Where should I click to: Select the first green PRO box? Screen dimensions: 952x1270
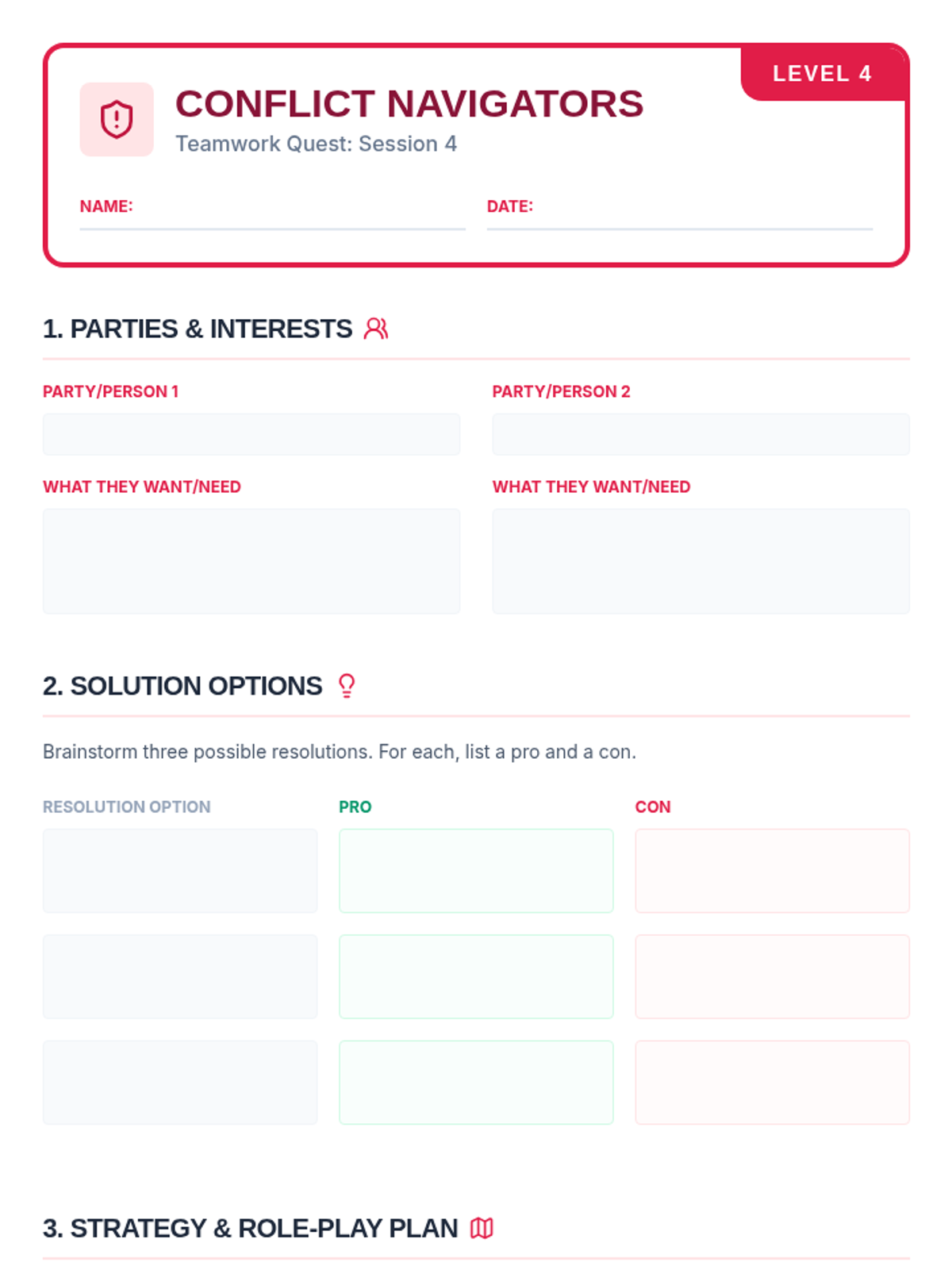476,871
